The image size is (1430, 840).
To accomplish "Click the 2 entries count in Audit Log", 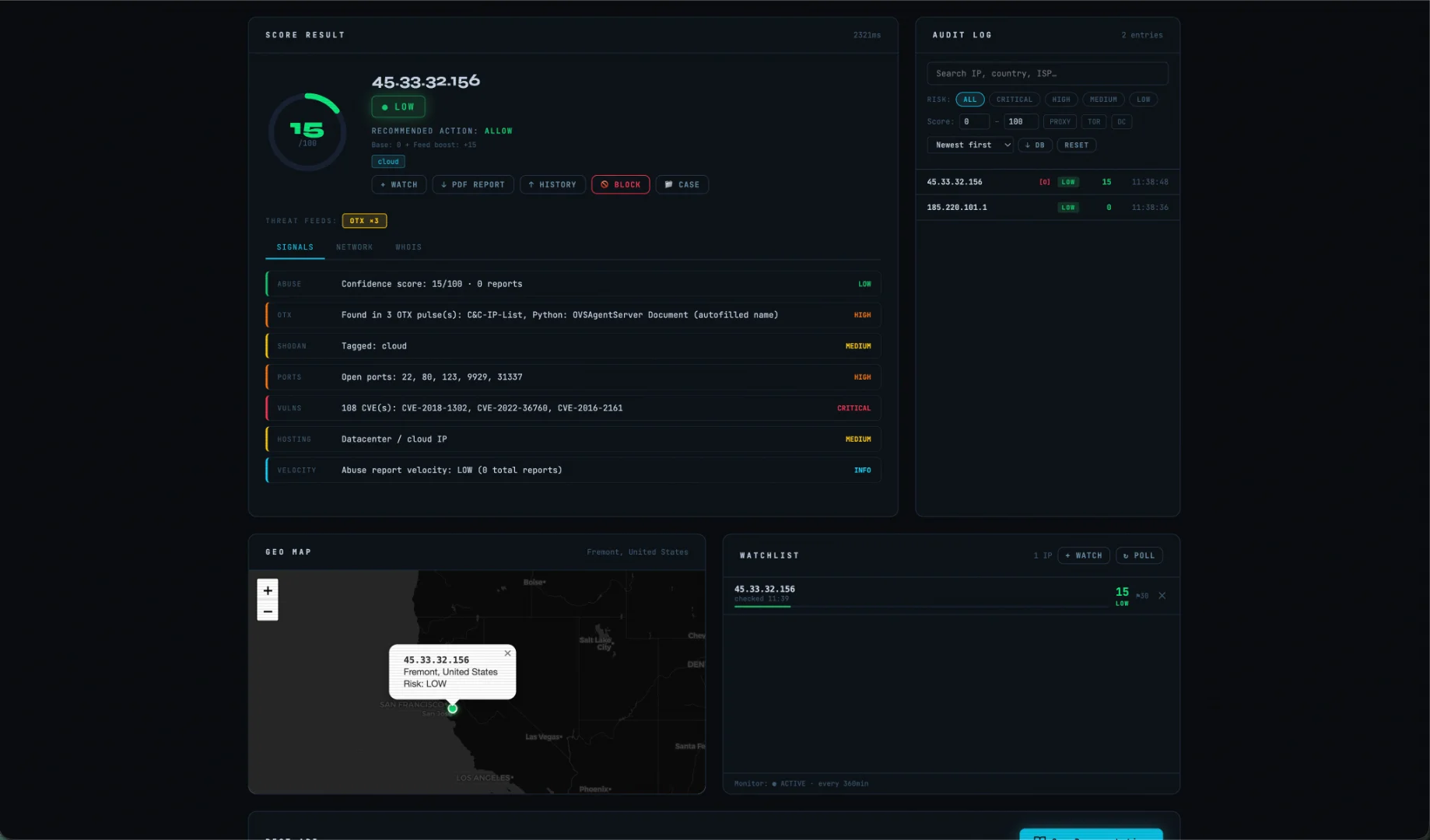I will coord(1141,35).
